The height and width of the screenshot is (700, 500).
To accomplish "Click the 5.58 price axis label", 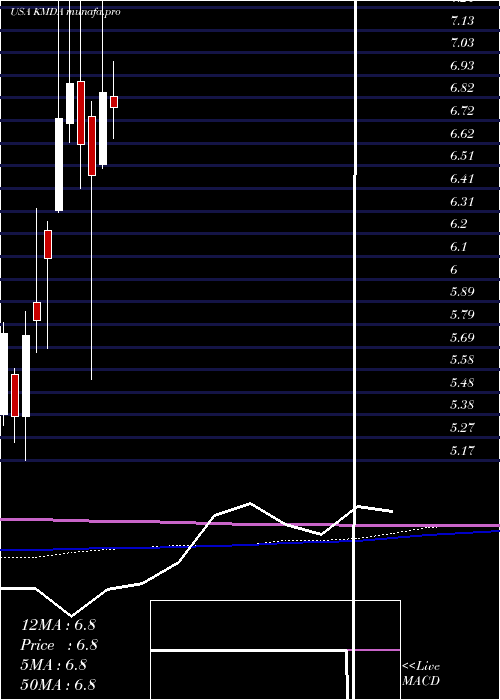I will click(462, 359).
